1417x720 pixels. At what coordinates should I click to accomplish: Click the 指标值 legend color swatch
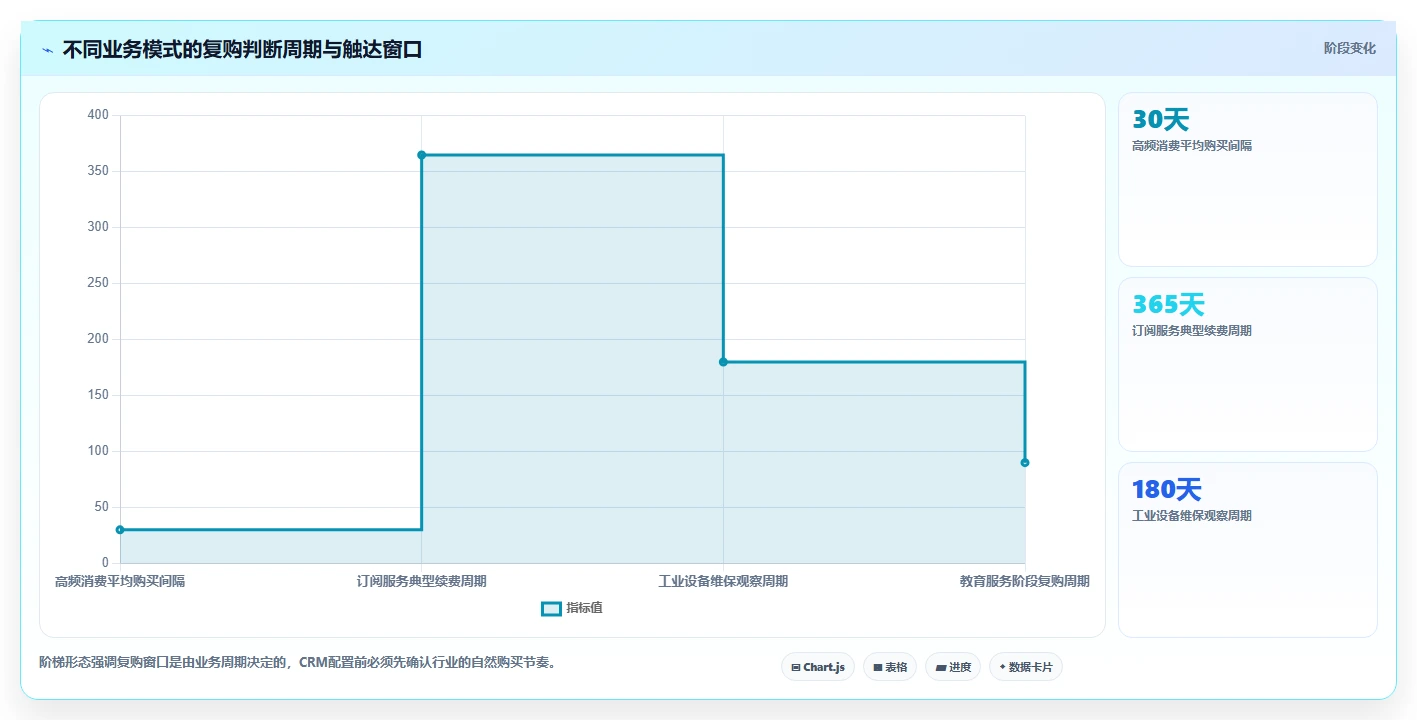[x=551, y=608]
